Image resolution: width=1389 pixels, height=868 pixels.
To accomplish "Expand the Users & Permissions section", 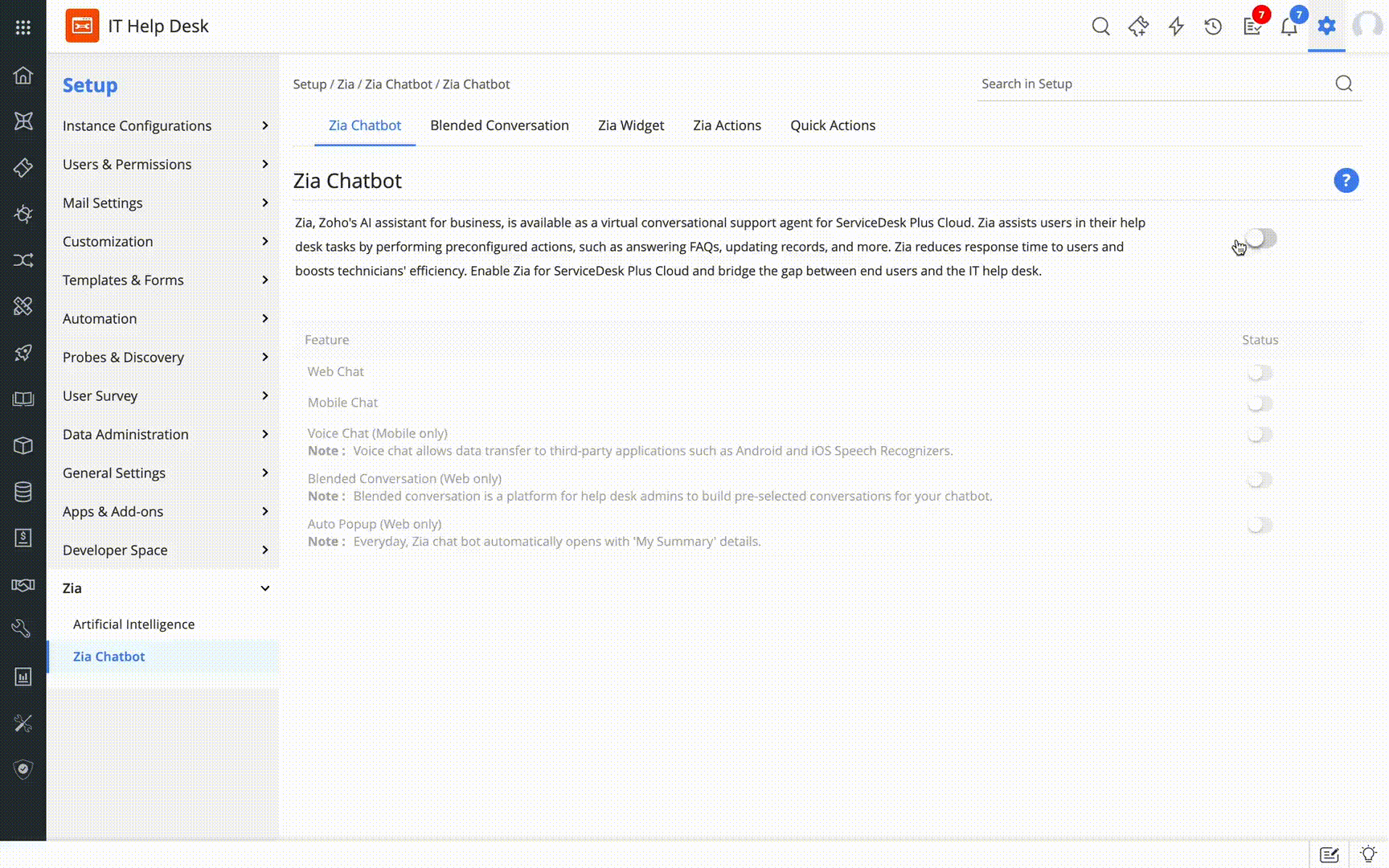I will point(164,164).
